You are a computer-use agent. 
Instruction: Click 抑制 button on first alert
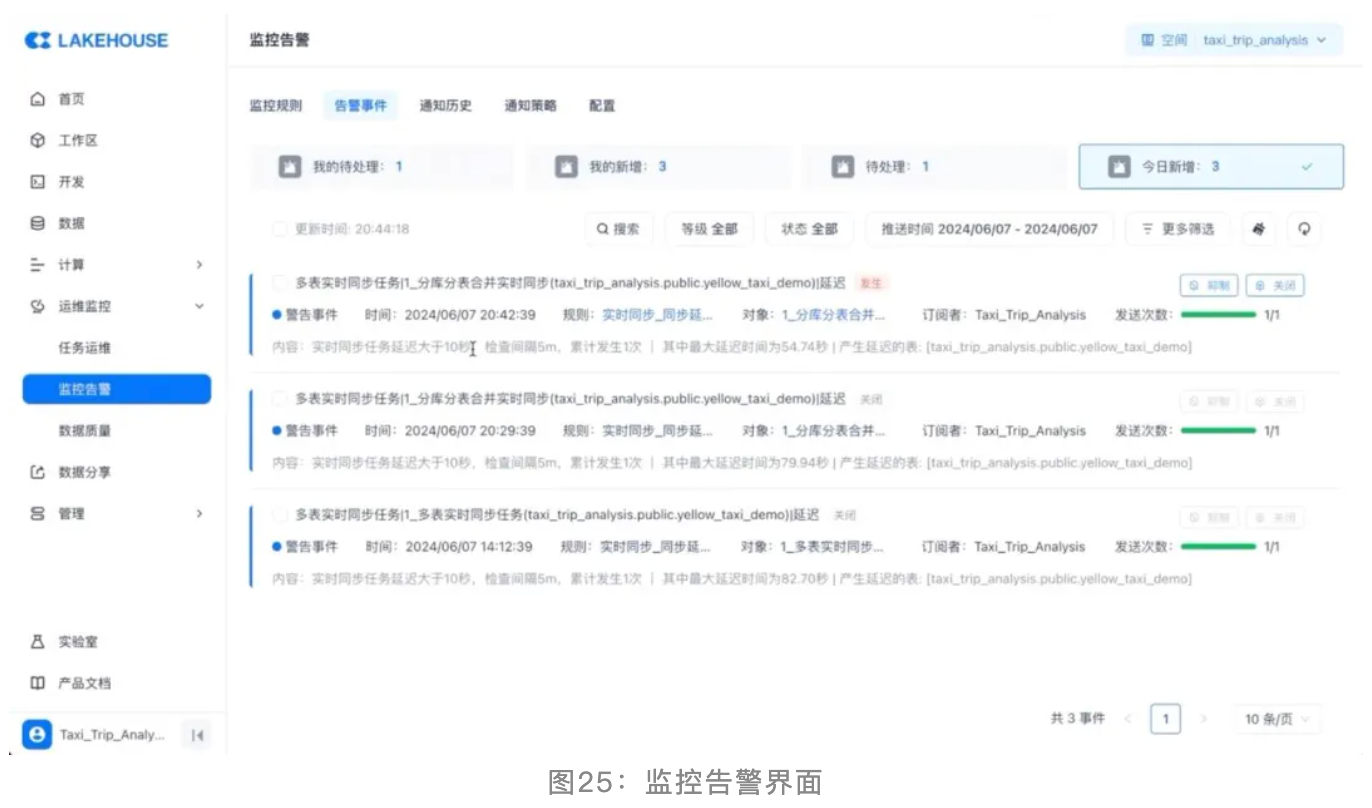(x=1209, y=286)
